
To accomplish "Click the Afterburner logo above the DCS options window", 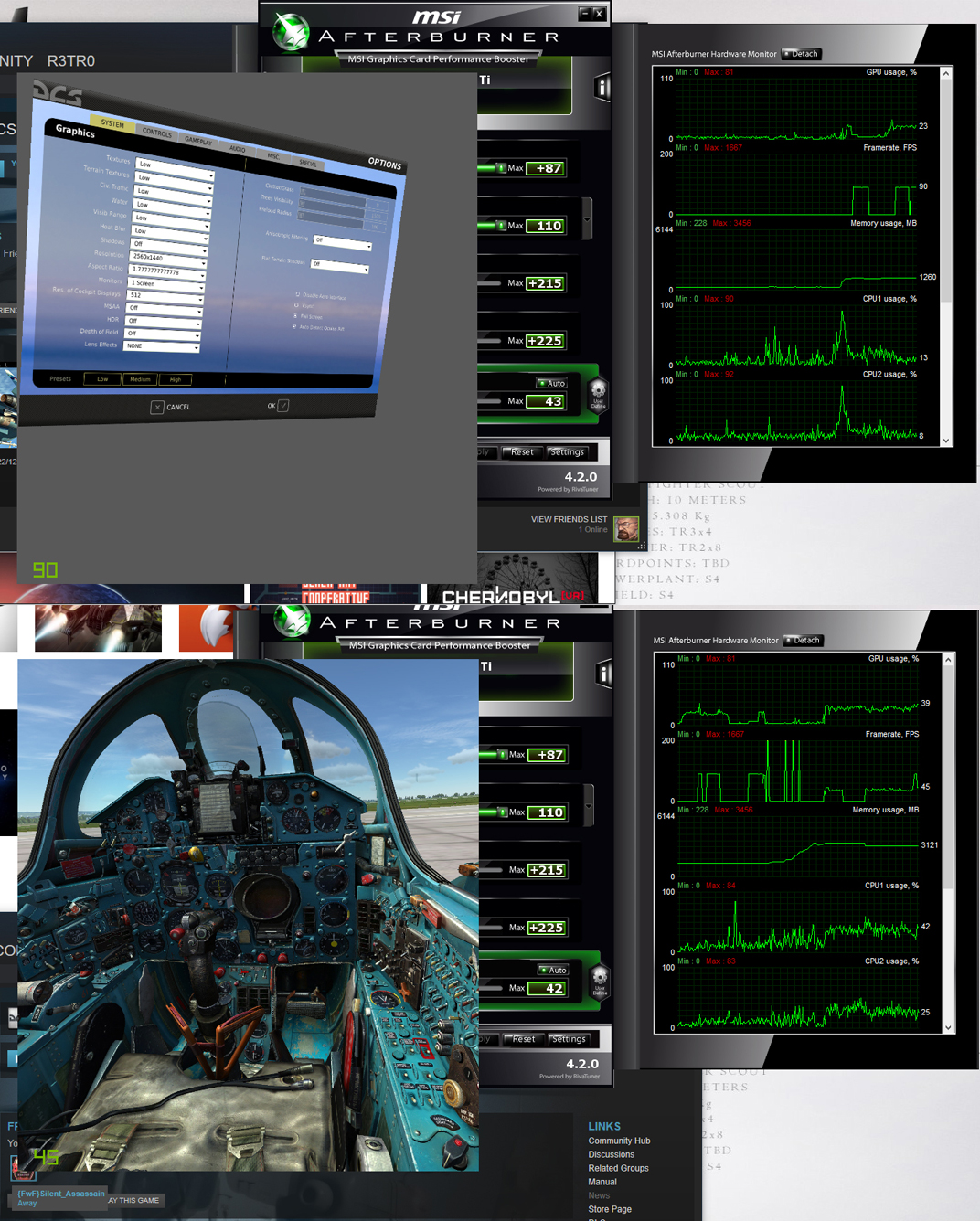I will click(291, 31).
